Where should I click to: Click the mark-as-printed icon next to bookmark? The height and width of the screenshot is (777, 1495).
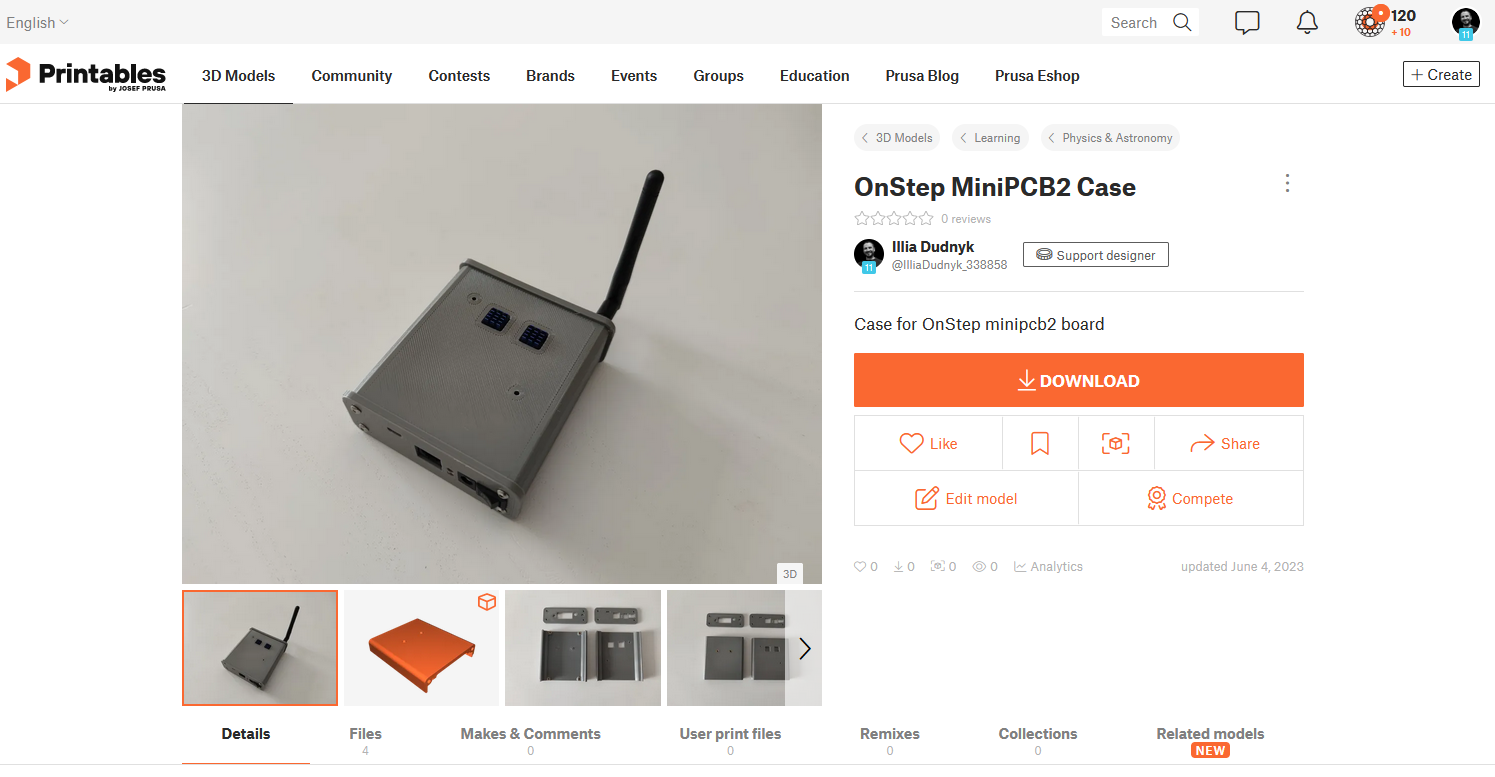click(x=1116, y=443)
